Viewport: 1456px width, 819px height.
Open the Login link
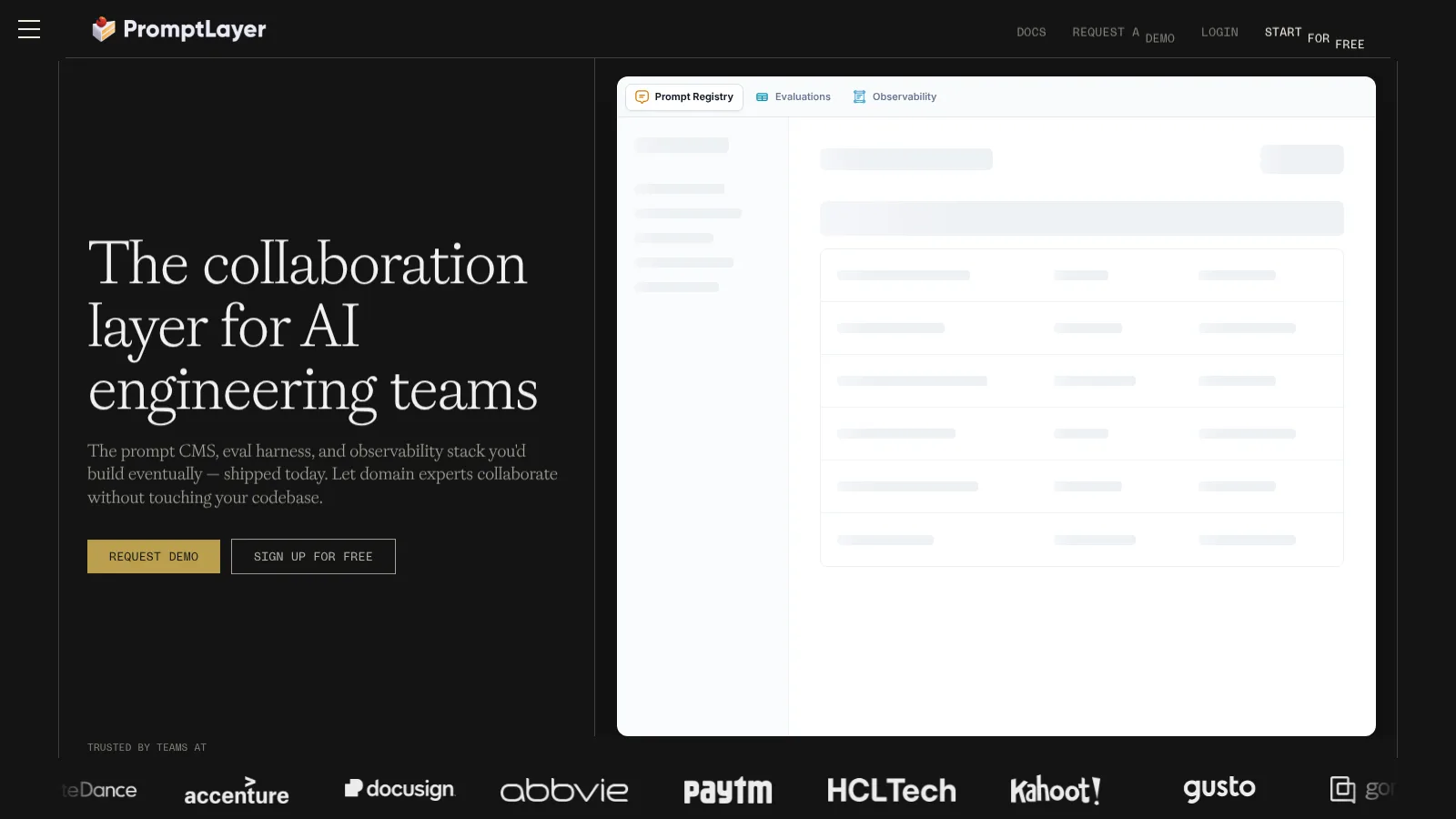coord(1219,32)
